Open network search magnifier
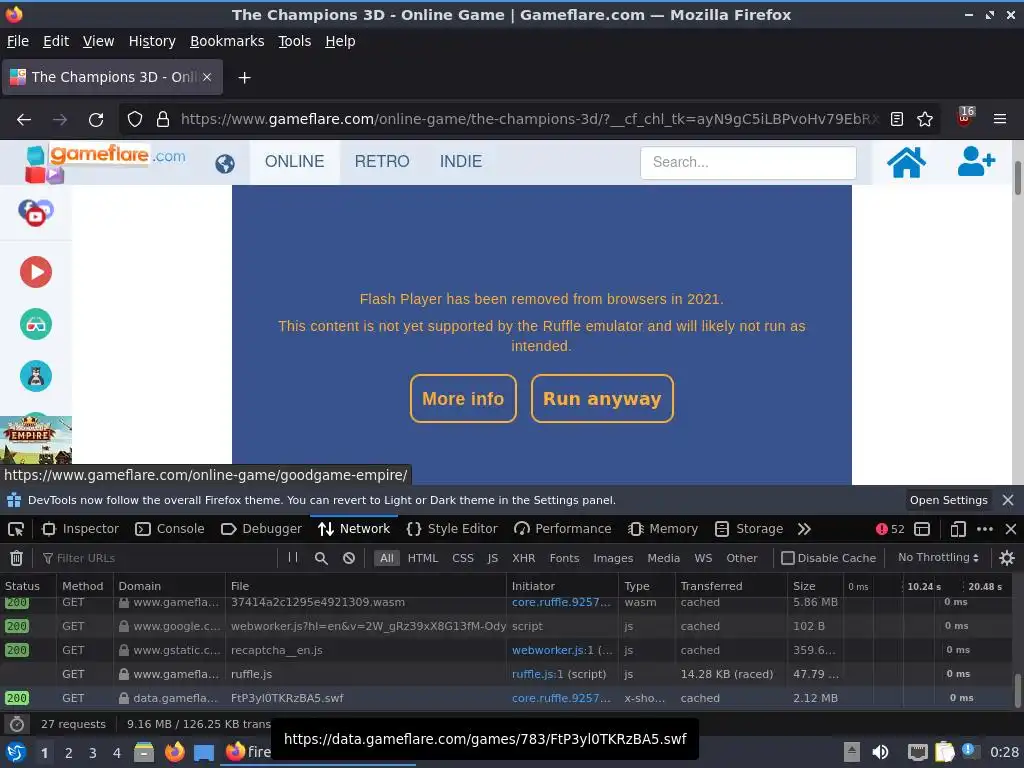1024x768 pixels. point(321,558)
